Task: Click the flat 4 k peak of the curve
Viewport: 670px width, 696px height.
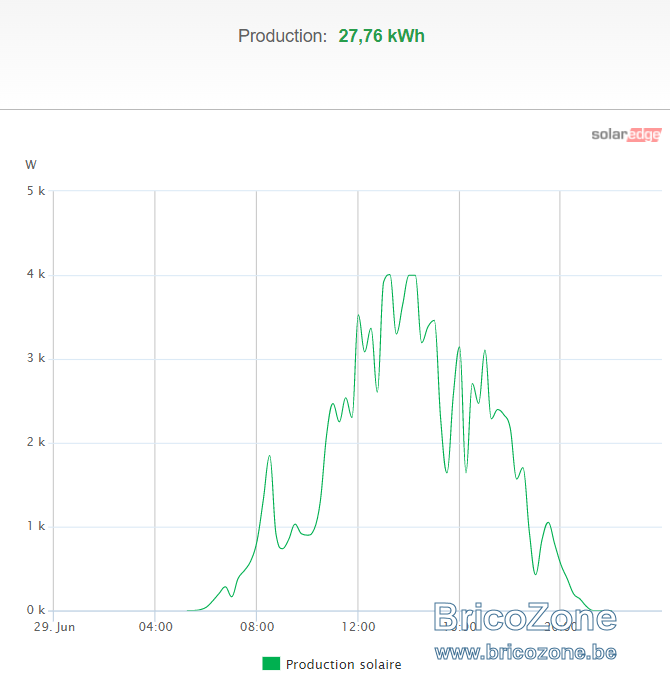Action: pos(412,276)
